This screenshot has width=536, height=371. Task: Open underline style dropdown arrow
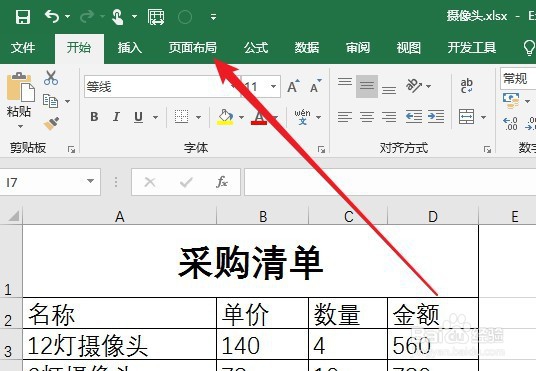click(x=155, y=117)
